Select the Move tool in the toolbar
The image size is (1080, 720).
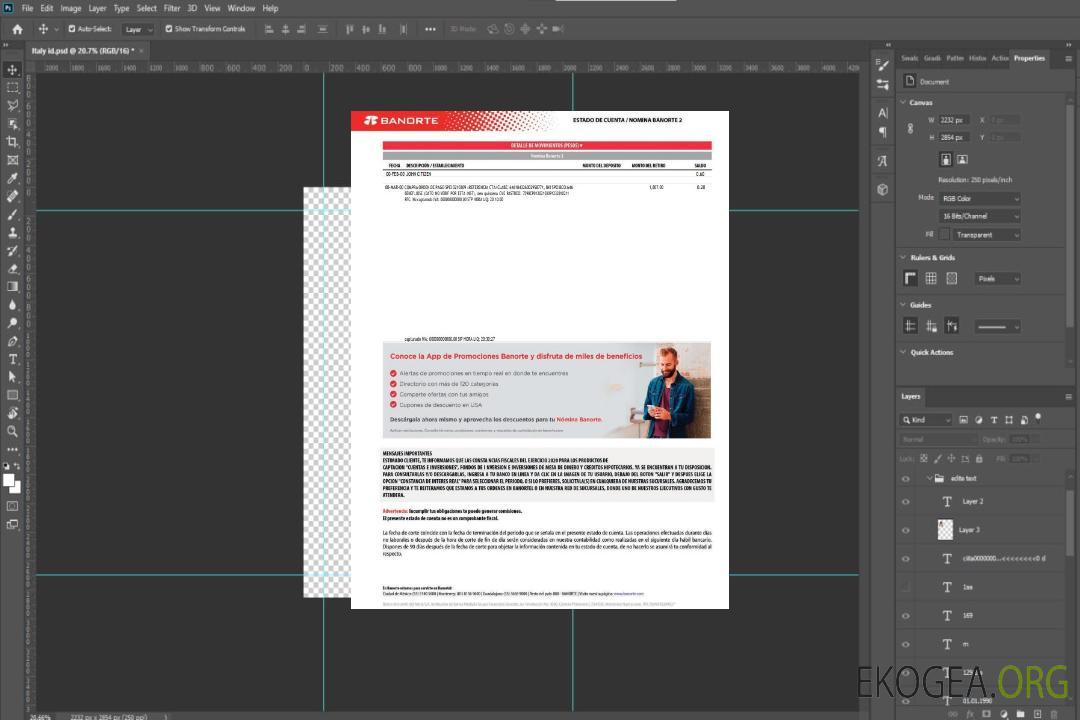(13, 69)
